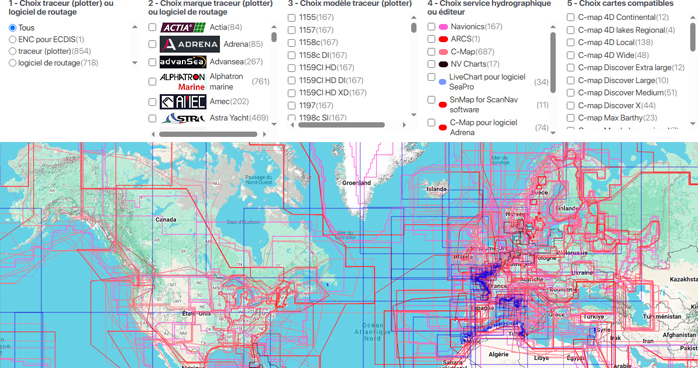Screen dimensions: 698x368
Task: Click the Adrena brand logo
Action: tap(190, 44)
